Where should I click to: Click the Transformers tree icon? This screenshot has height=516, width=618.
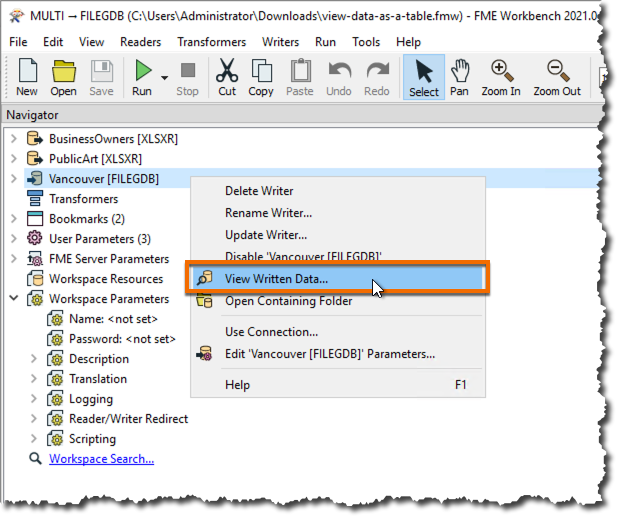click(35, 199)
